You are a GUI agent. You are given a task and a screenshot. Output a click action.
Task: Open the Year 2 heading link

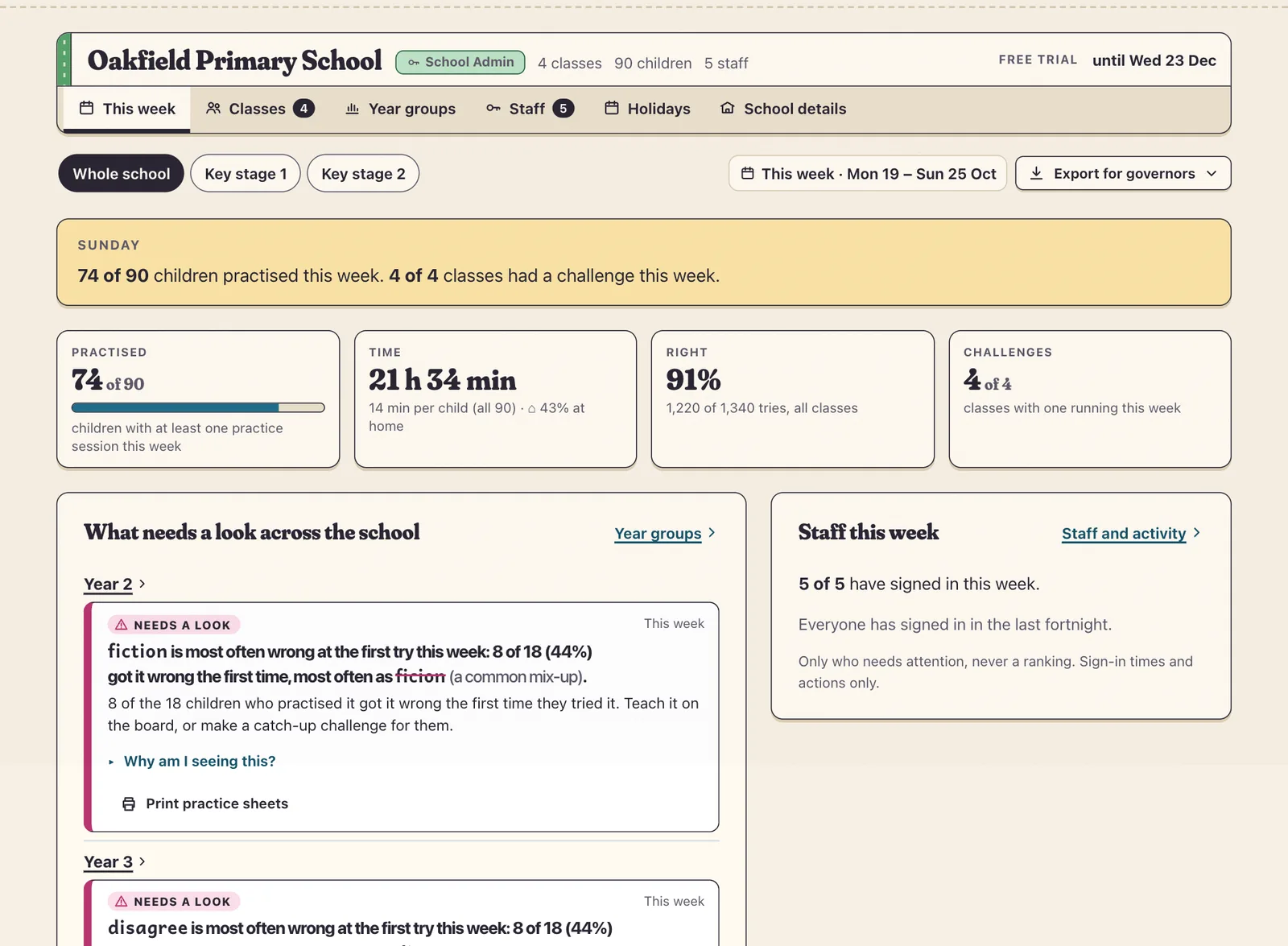pyautogui.click(x=108, y=585)
